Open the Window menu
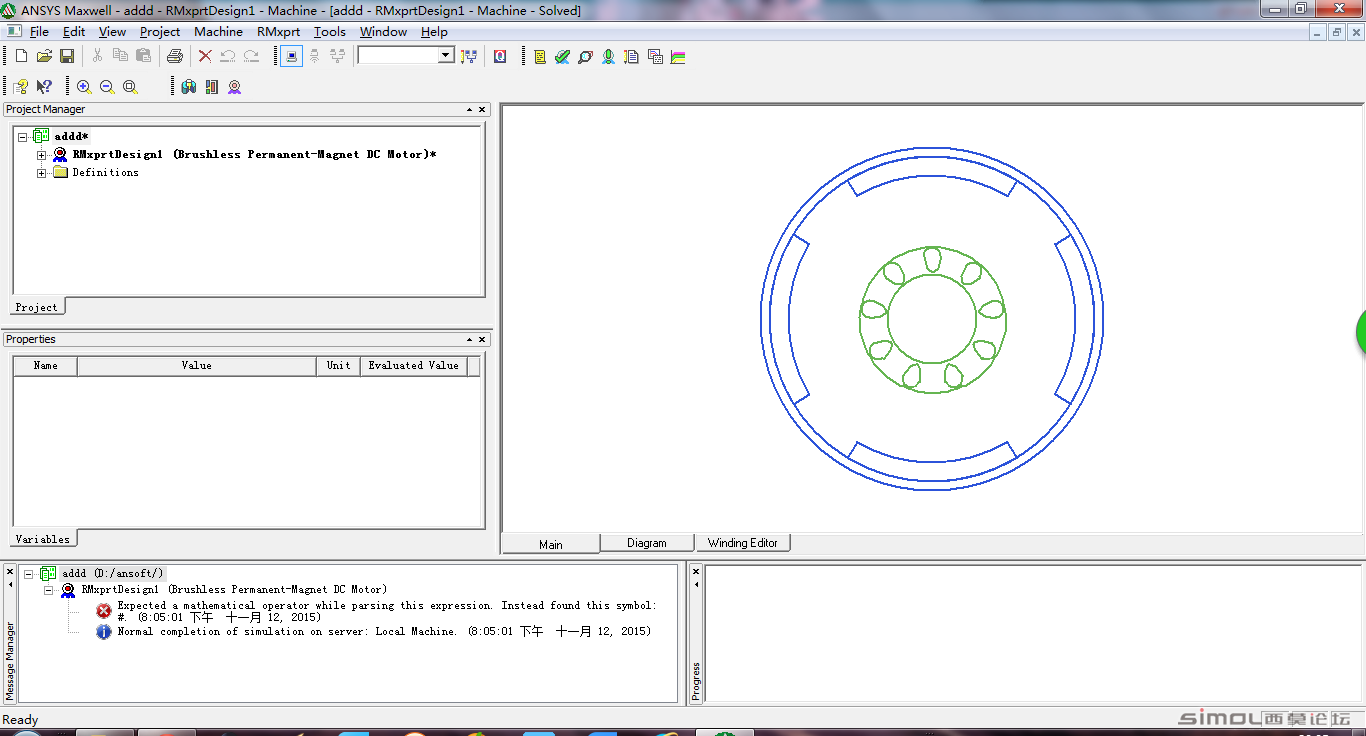Viewport: 1366px width, 736px height. pyautogui.click(x=383, y=32)
